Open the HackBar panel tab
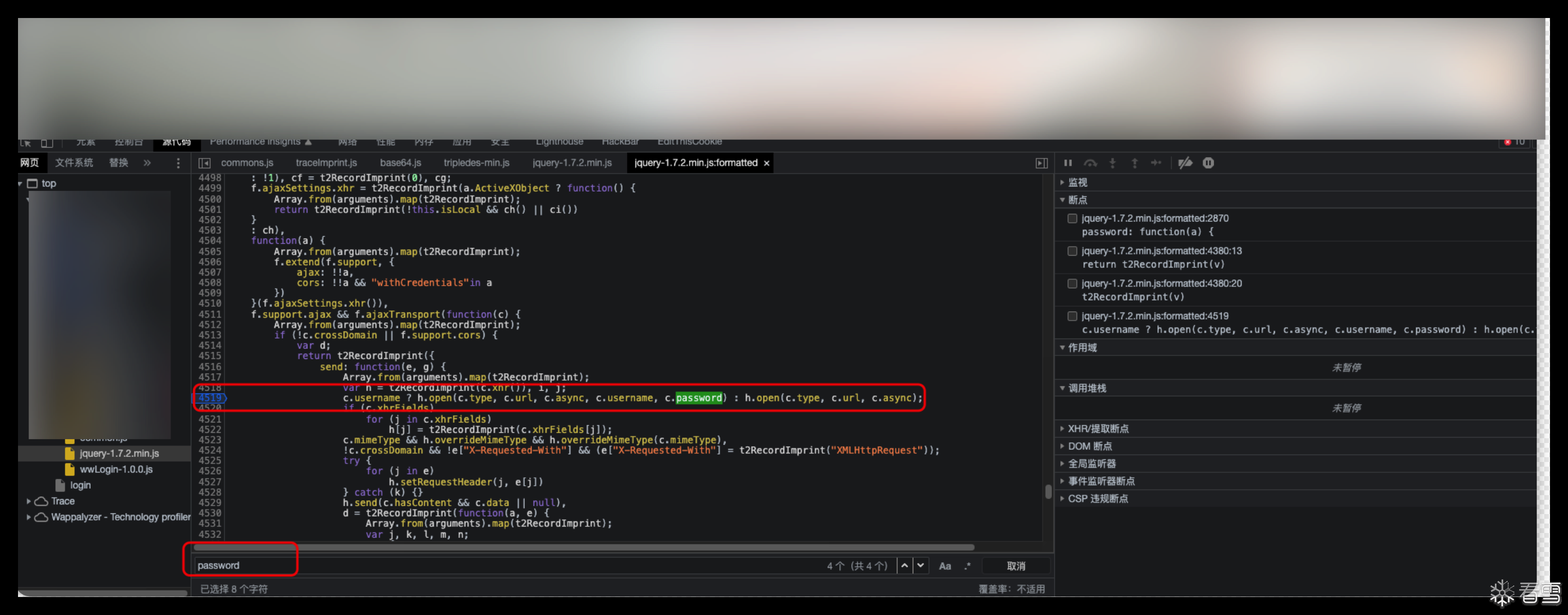 [x=620, y=142]
